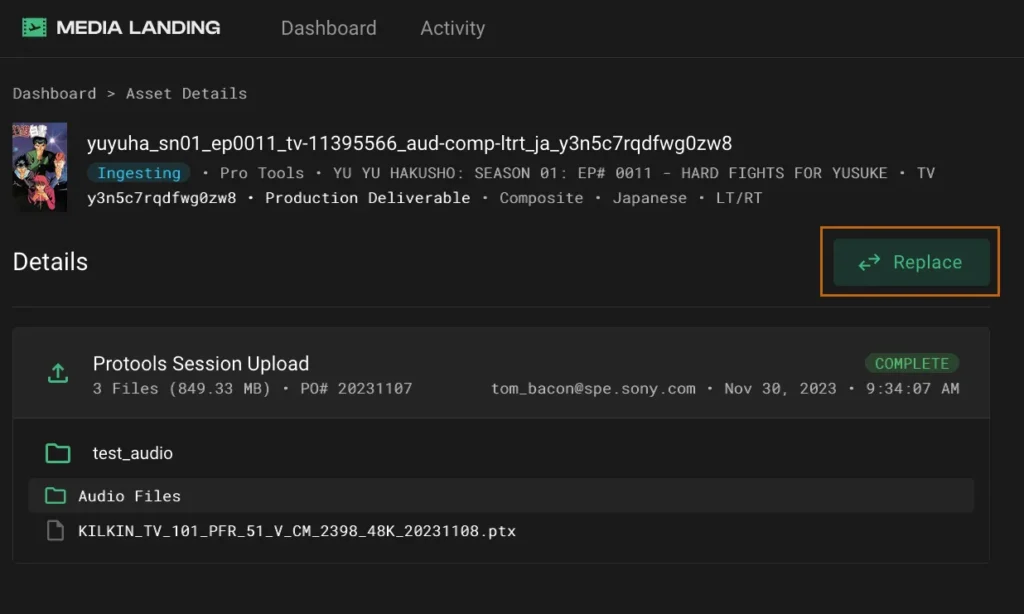The height and width of the screenshot is (614, 1024).
Task: Select the KILKIN_TV_101 .ptx file
Action: tap(297, 531)
